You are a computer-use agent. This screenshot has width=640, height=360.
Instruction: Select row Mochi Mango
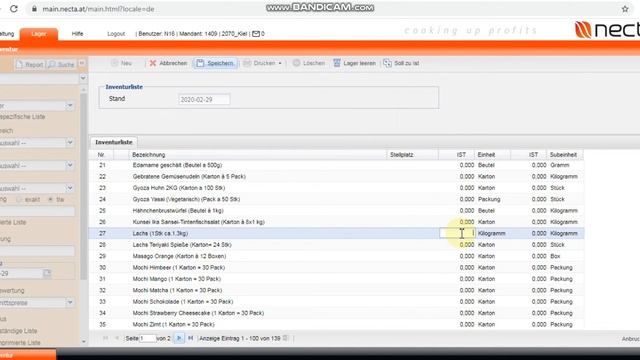click(x=336, y=279)
